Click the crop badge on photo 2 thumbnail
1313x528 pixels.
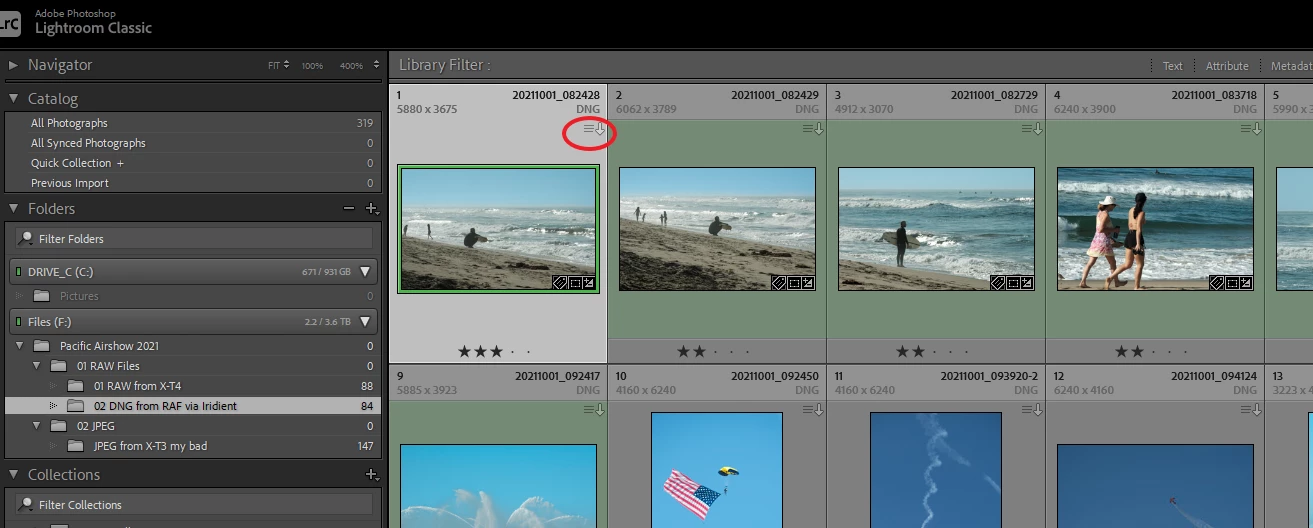794,283
